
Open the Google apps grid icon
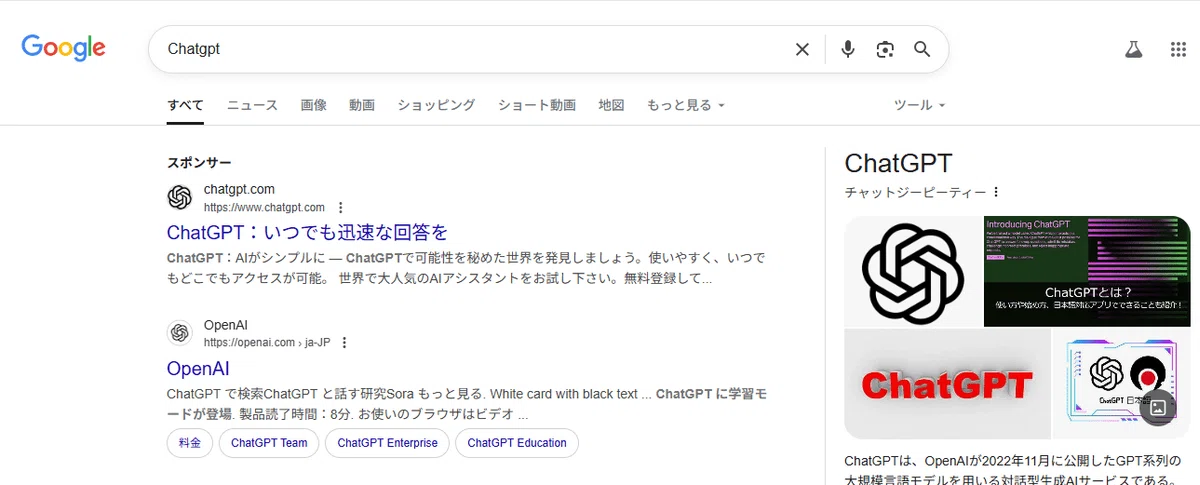tap(1178, 49)
